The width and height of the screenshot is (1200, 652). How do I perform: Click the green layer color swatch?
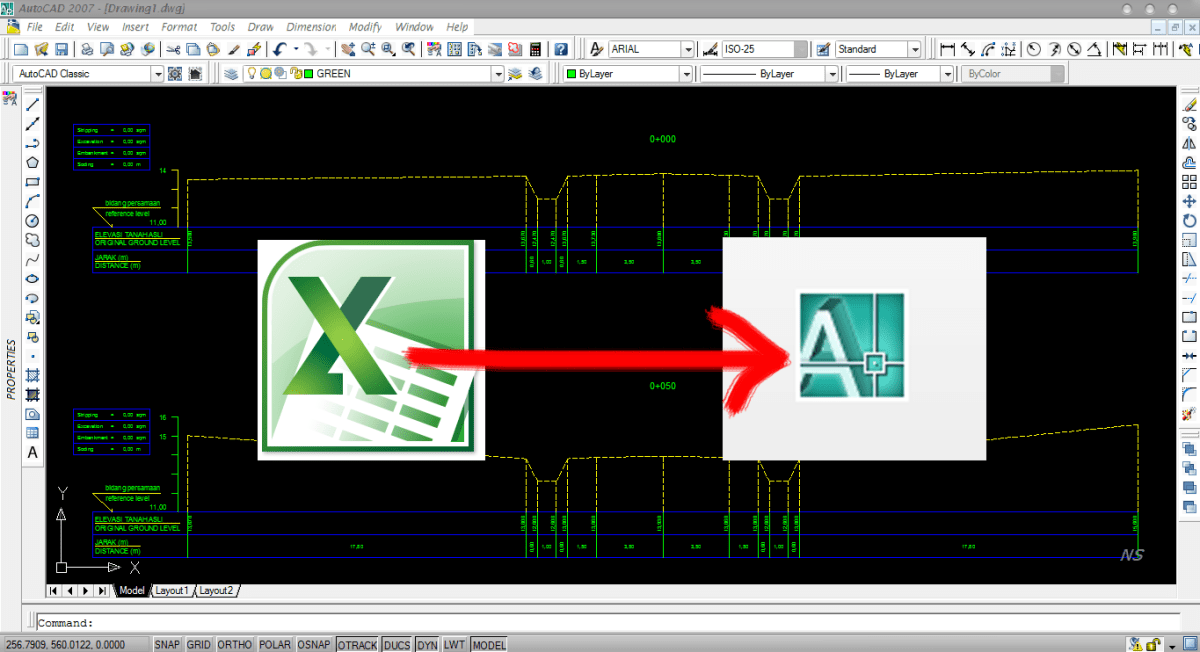click(309, 74)
